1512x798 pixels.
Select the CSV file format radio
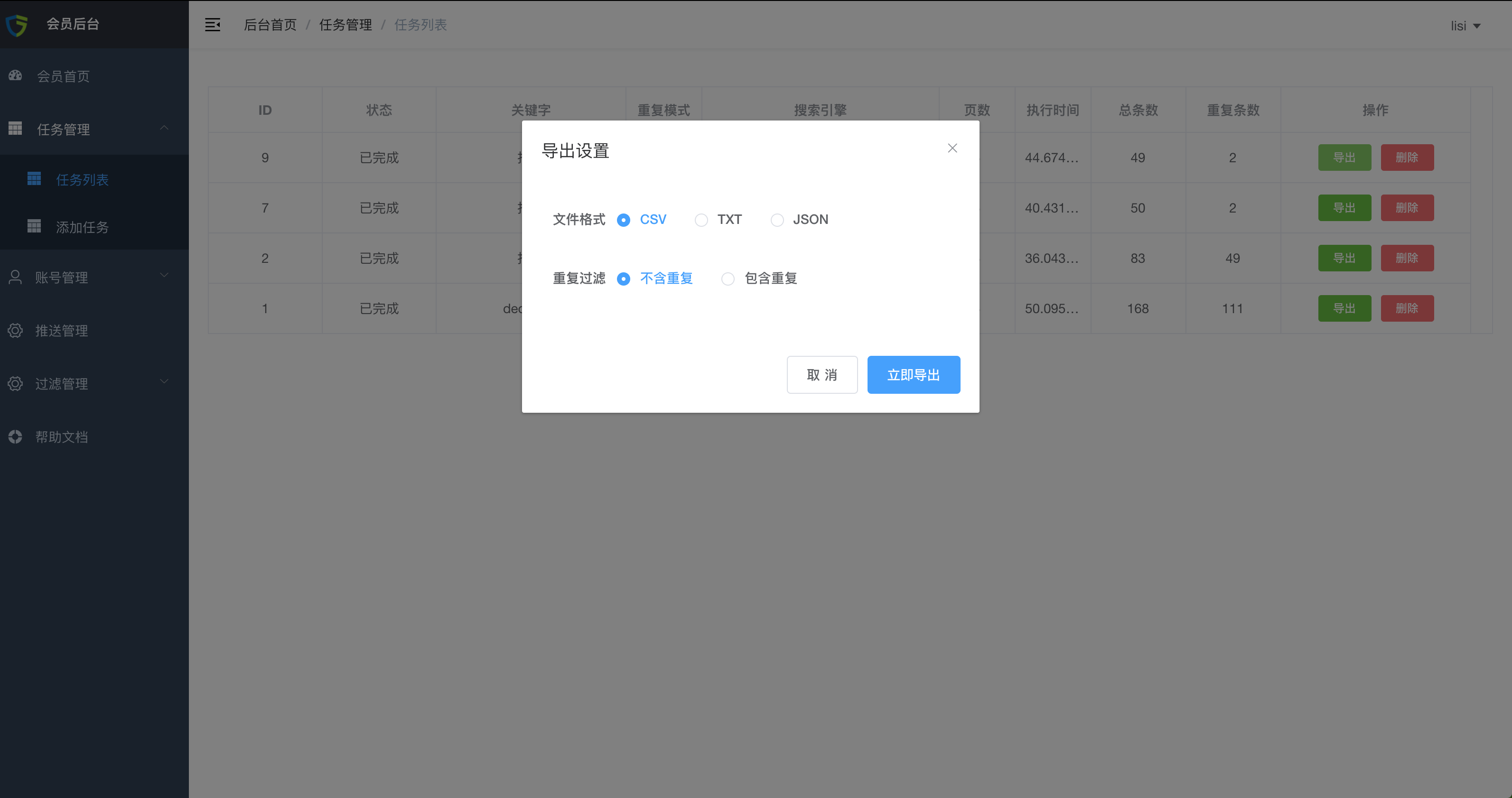pyautogui.click(x=623, y=220)
